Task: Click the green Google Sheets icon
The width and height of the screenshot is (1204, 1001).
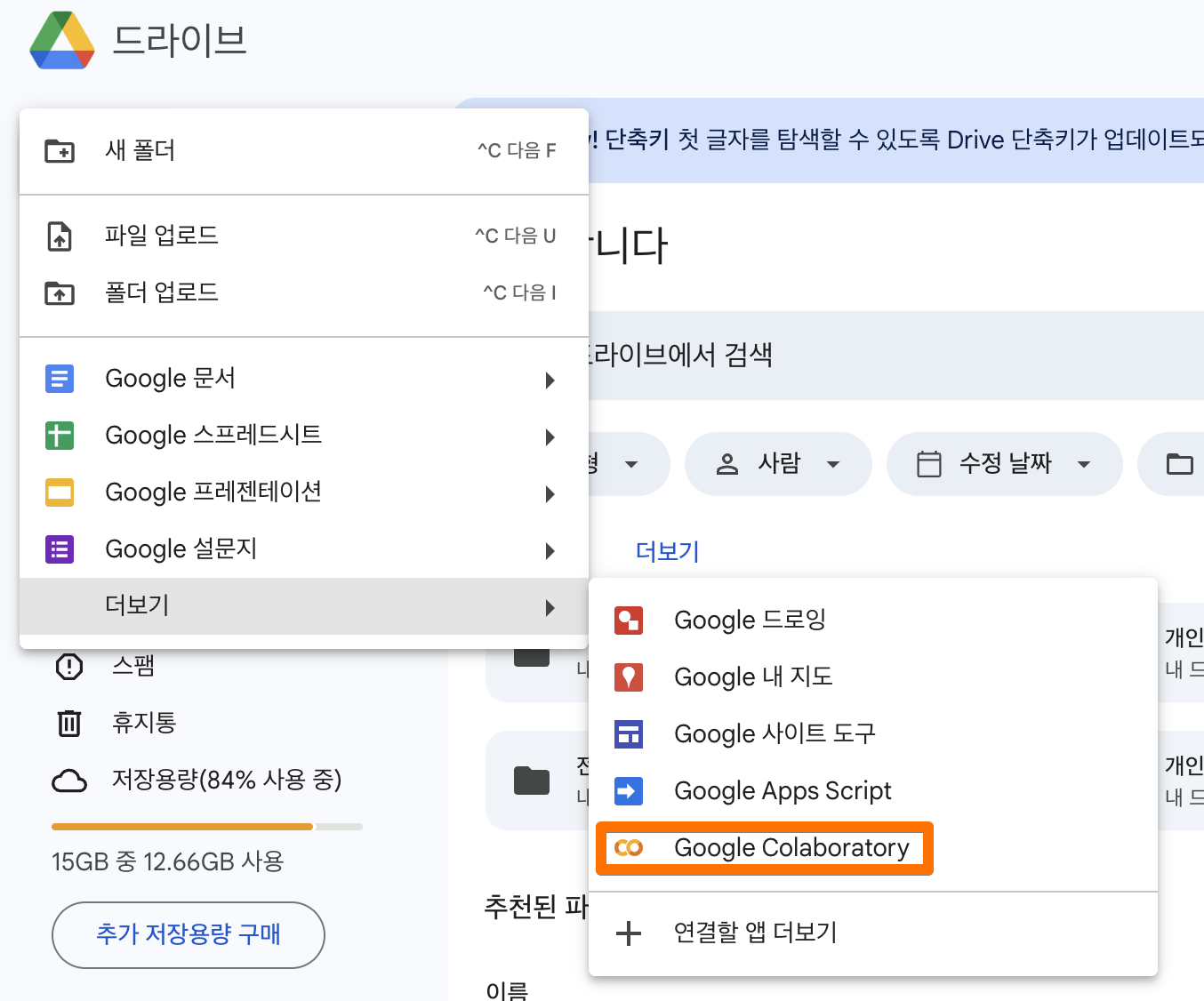Action: tap(60, 436)
